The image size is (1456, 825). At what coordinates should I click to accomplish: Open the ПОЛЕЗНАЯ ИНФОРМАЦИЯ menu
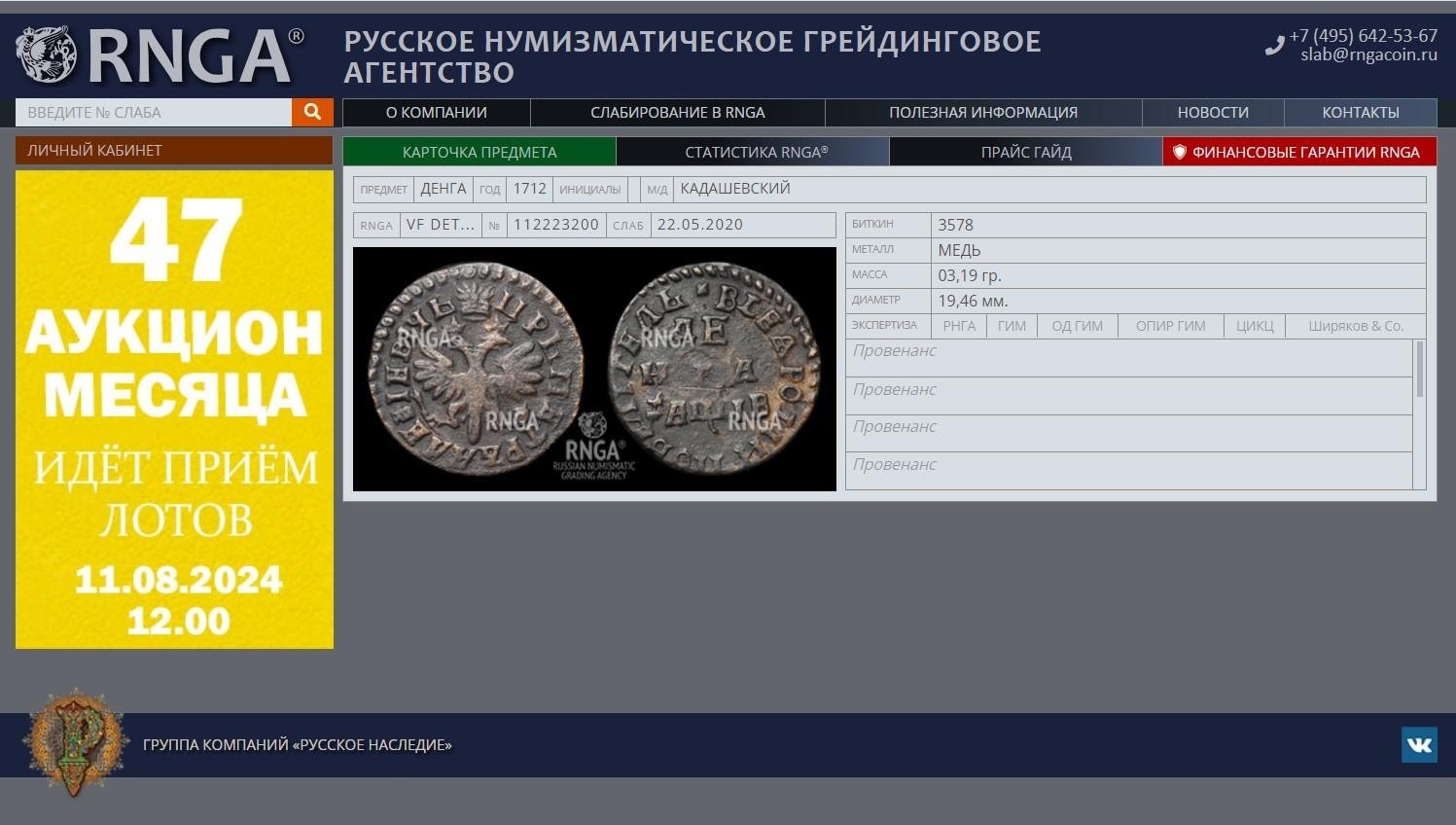click(982, 113)
